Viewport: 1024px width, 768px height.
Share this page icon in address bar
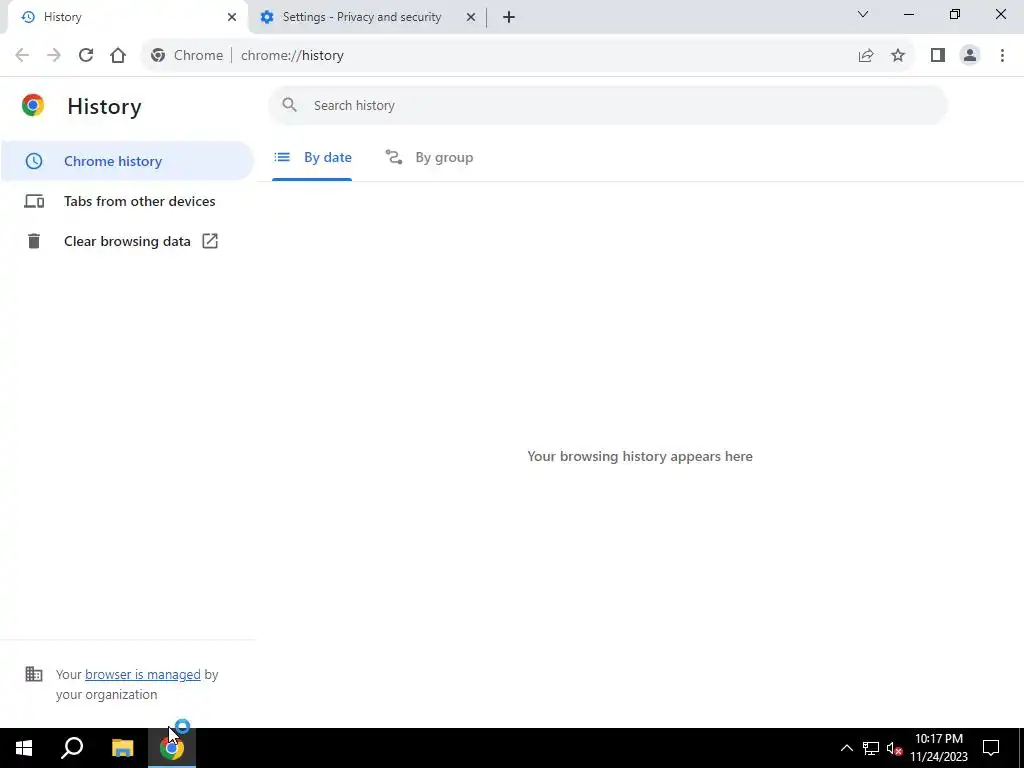(866, 56)
